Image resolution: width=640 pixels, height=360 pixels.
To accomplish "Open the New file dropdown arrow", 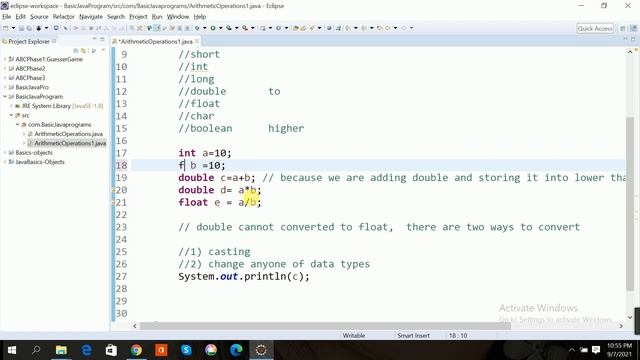I will pyautogui.click(x=13, y=28).
